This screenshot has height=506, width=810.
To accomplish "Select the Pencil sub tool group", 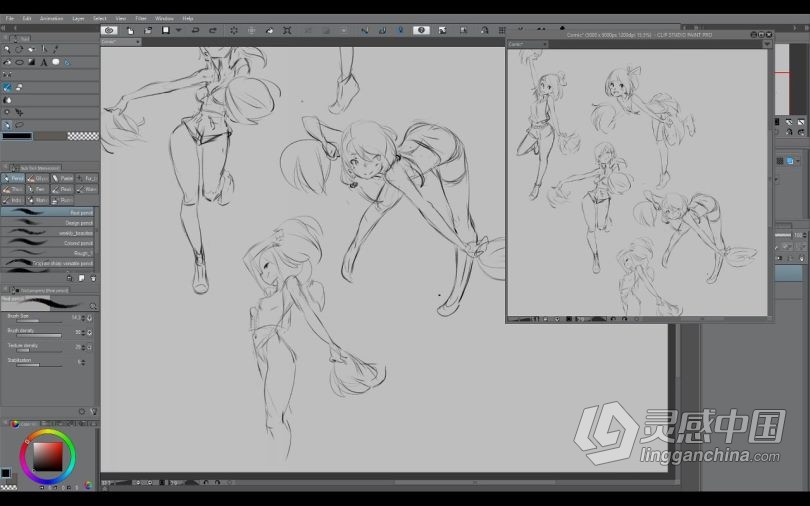I will tap(13, 178).
